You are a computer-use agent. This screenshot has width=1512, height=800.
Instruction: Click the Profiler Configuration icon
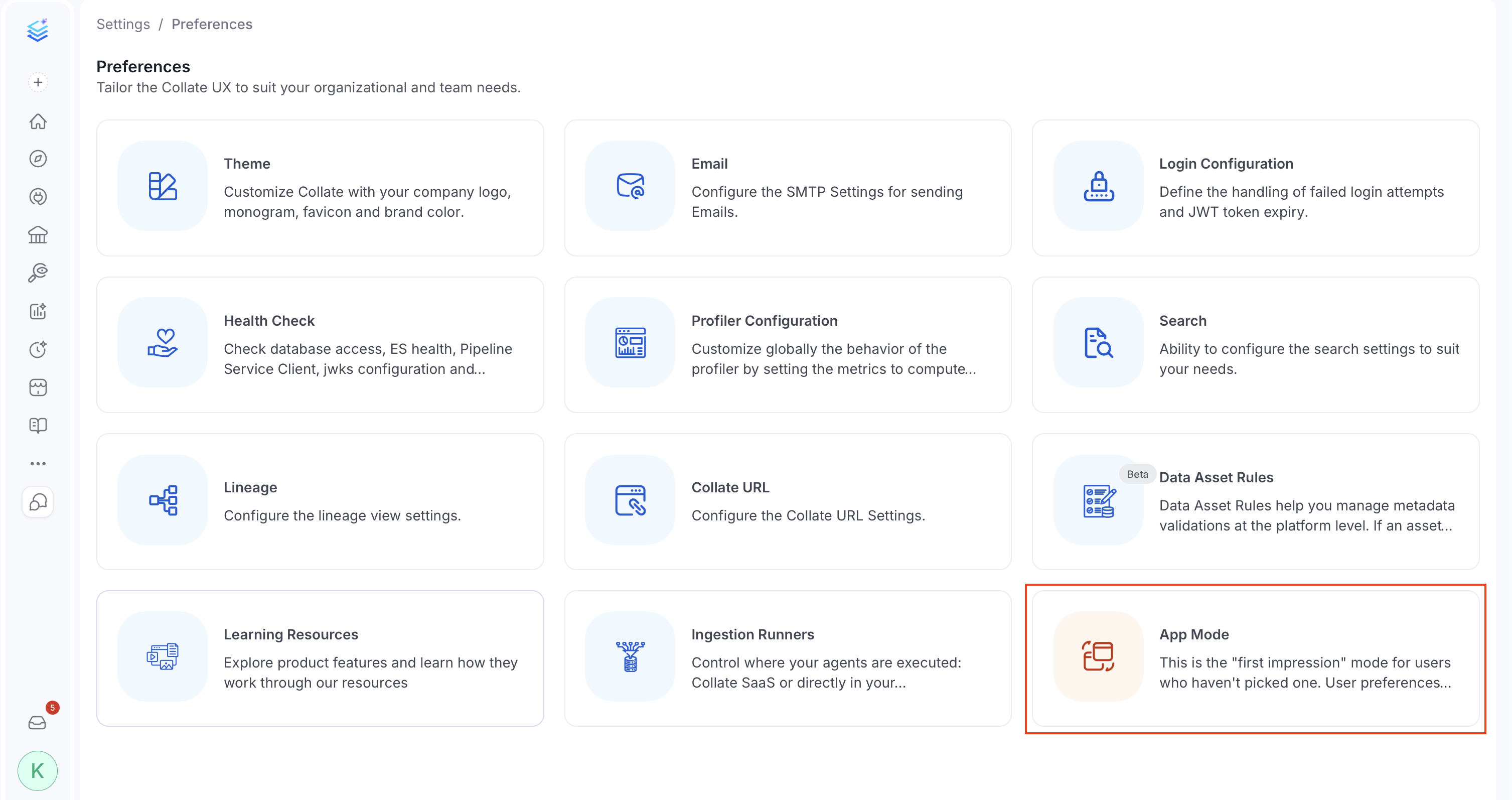pos(631,342)
